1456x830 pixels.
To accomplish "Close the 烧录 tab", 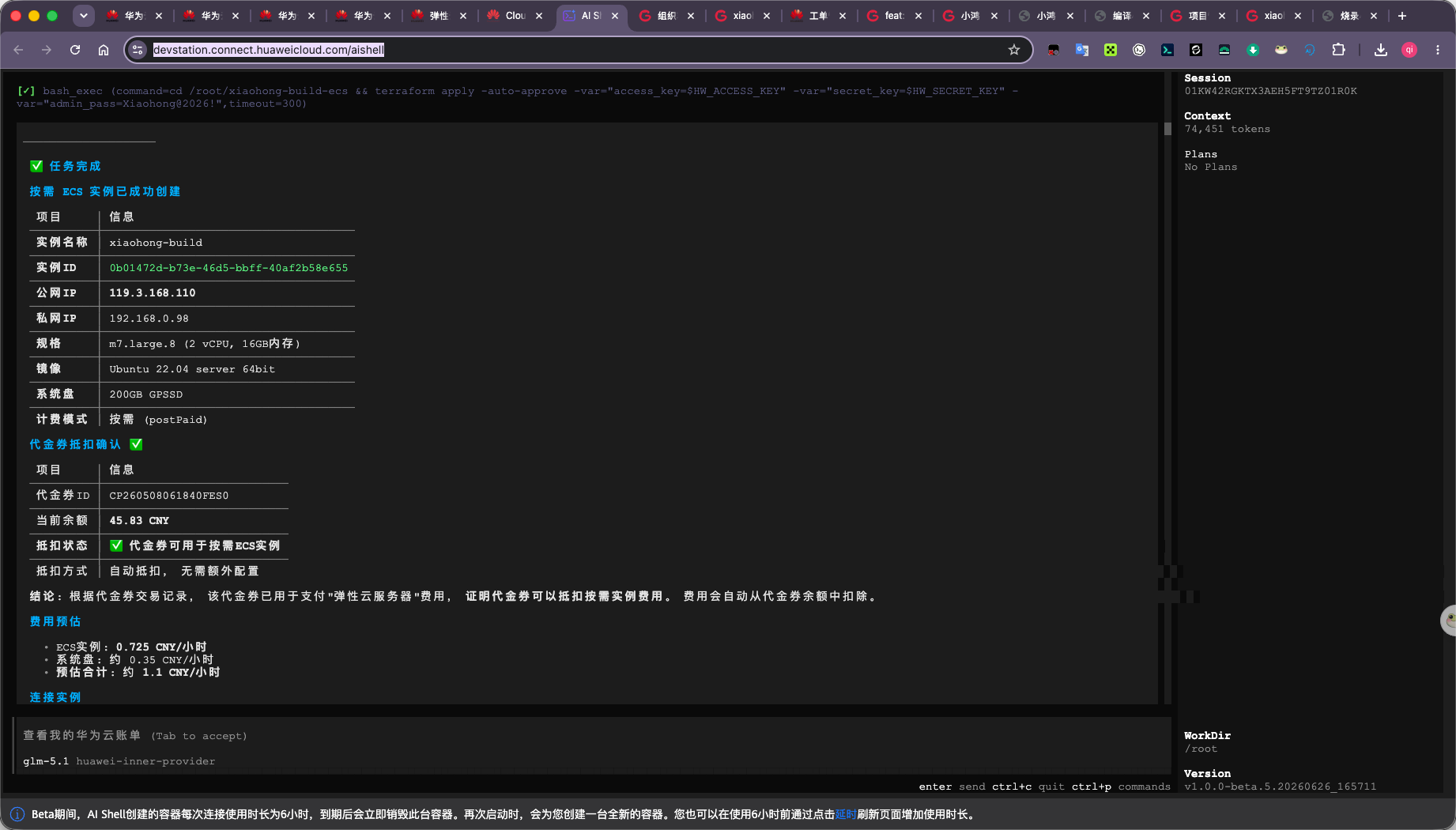I will pos(1374,16).
